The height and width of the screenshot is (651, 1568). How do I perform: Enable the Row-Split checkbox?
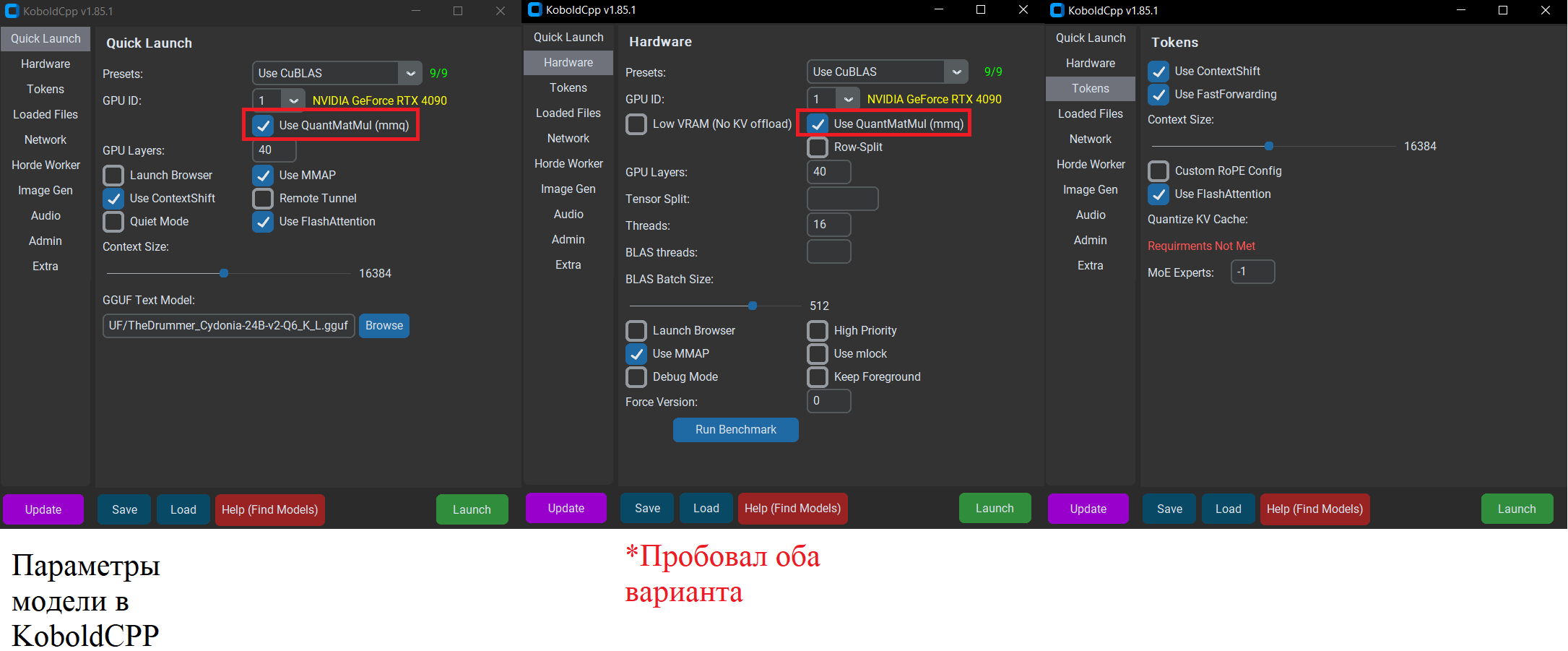(818, 147)
